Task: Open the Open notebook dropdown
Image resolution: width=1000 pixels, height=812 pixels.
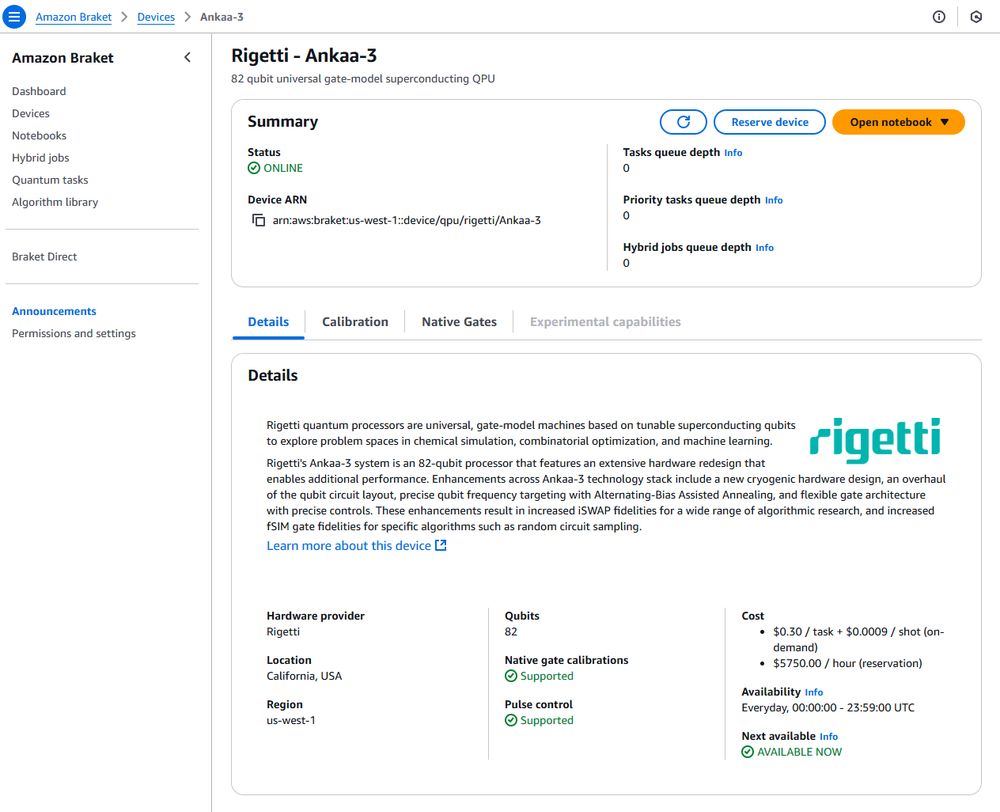Action: (x=898, y=122)
